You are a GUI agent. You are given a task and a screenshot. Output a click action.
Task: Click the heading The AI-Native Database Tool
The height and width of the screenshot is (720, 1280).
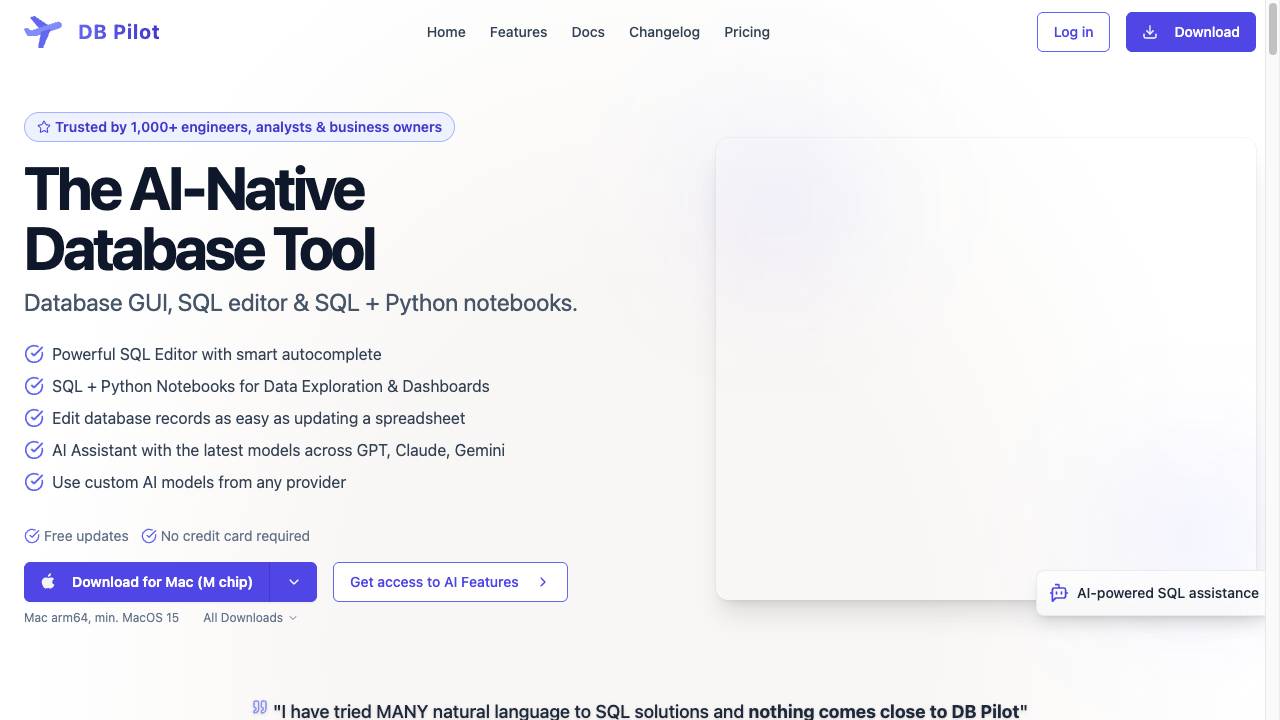[x=200, y=219]
